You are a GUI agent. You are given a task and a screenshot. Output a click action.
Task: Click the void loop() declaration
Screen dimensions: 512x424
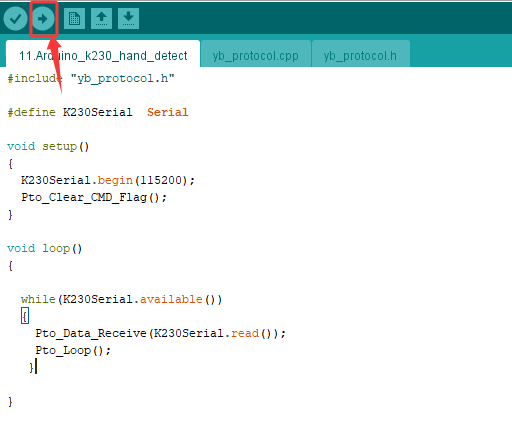(45, 249)
